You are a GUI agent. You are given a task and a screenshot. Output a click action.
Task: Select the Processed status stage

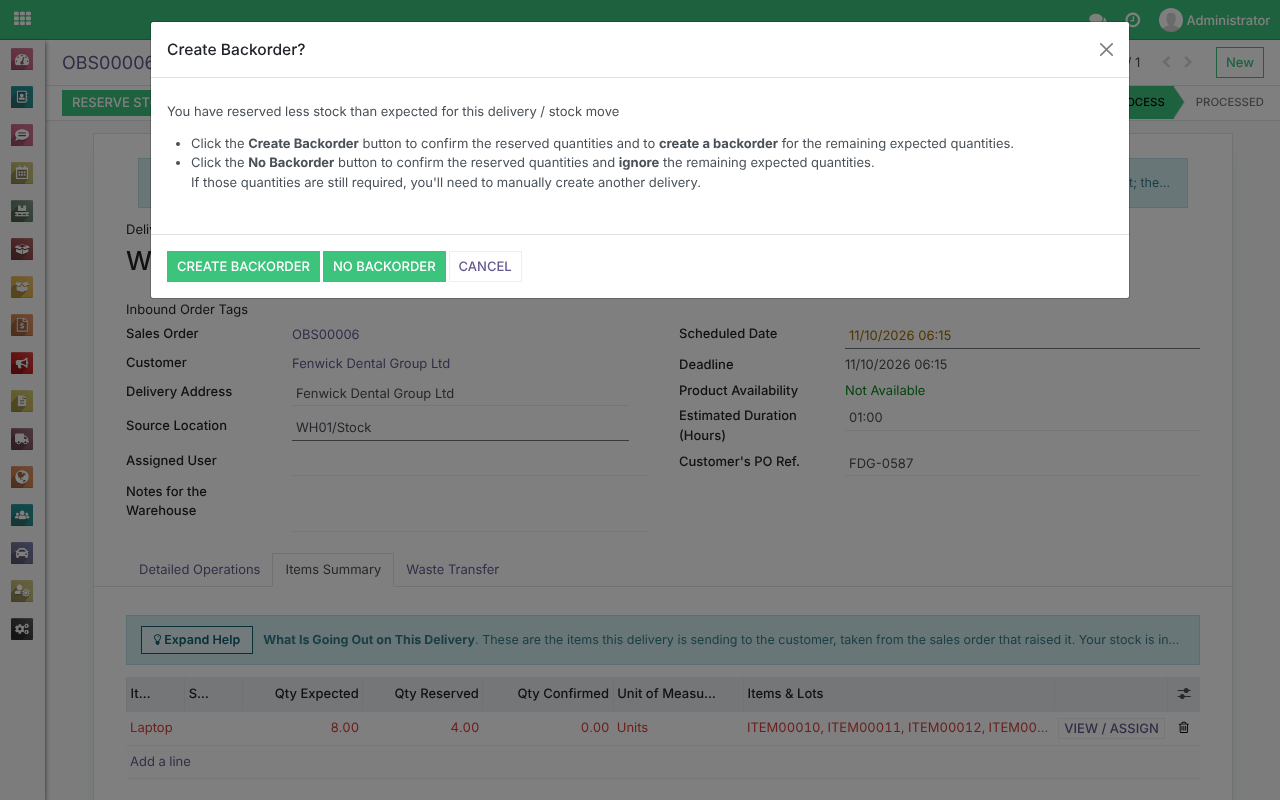click(1228, 102)
